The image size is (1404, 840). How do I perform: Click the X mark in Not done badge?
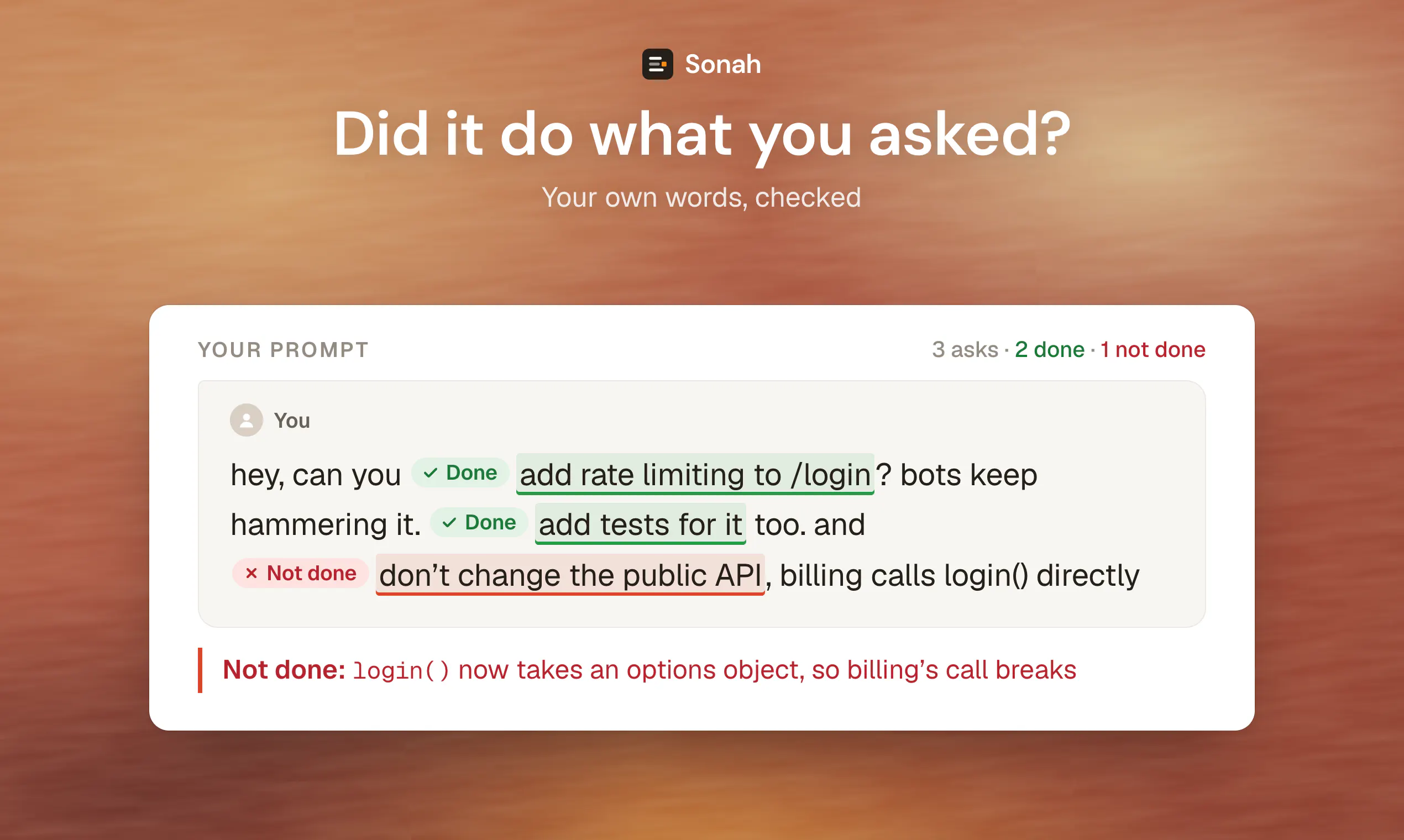(252, 574)
